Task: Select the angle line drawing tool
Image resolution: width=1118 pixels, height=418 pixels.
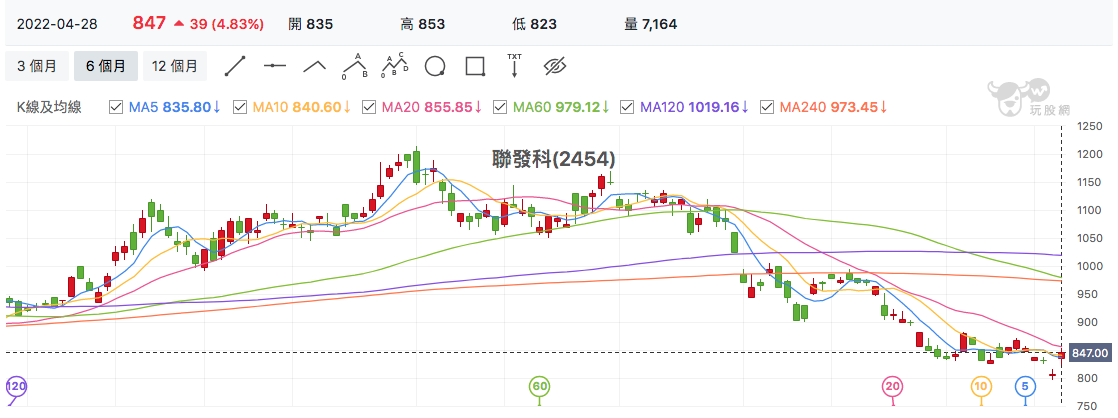Action: click(314, 66)
